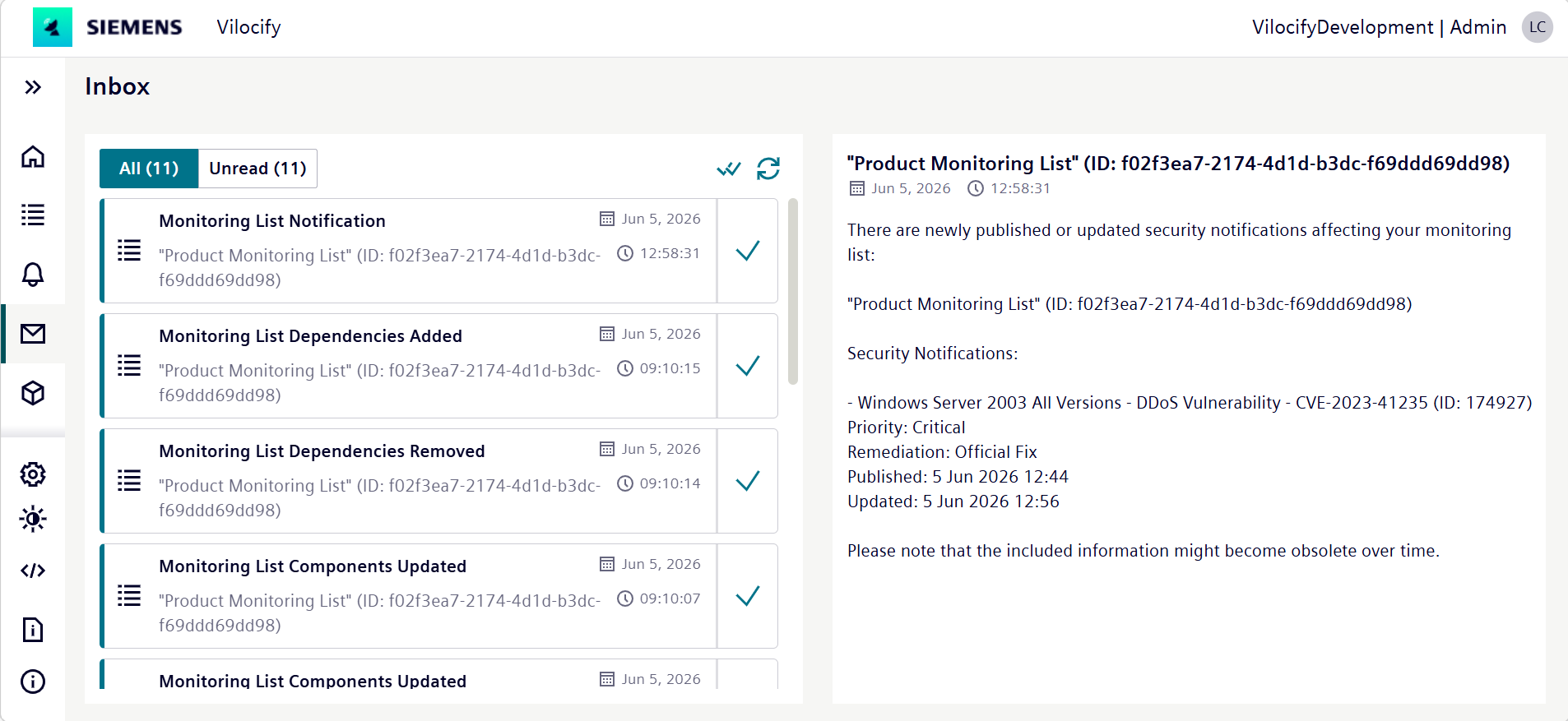Click the inbox list scrollbar thumb
Viewport: 1568px width, 721px height.
pos(793,291)
